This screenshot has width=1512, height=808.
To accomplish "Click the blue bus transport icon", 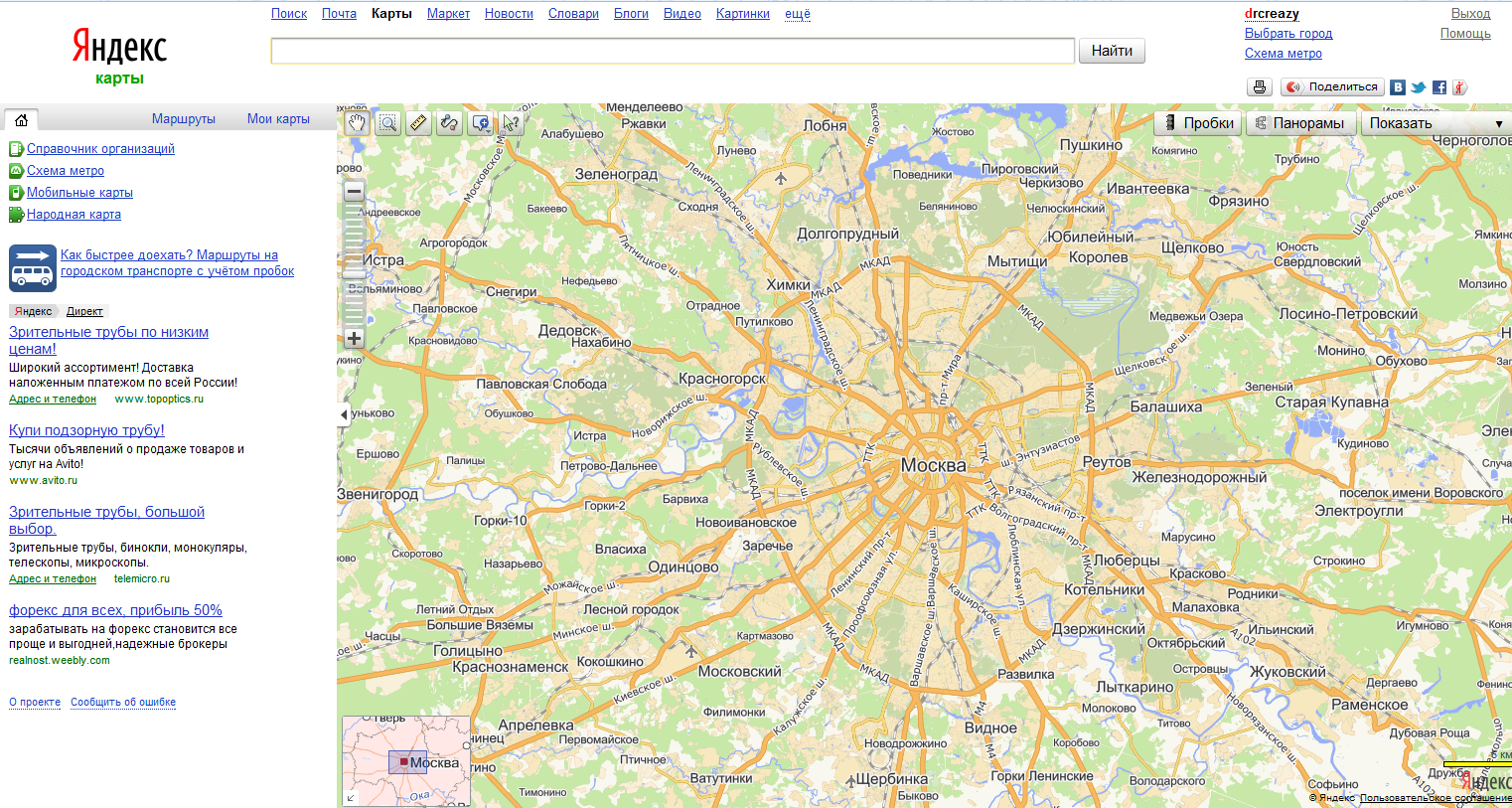I will coord(33,268).
